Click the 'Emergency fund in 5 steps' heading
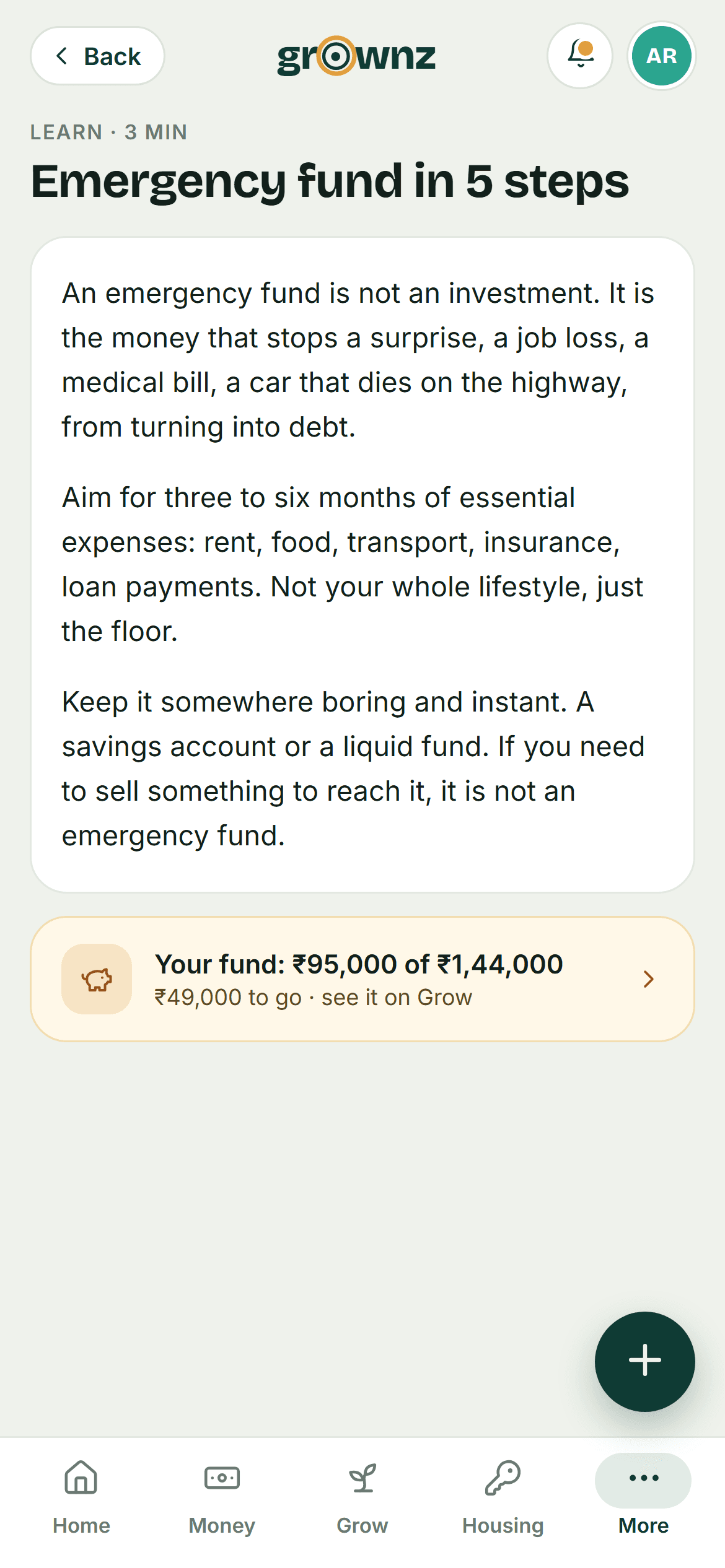The image size is (725, 1568). pos(330,182)
